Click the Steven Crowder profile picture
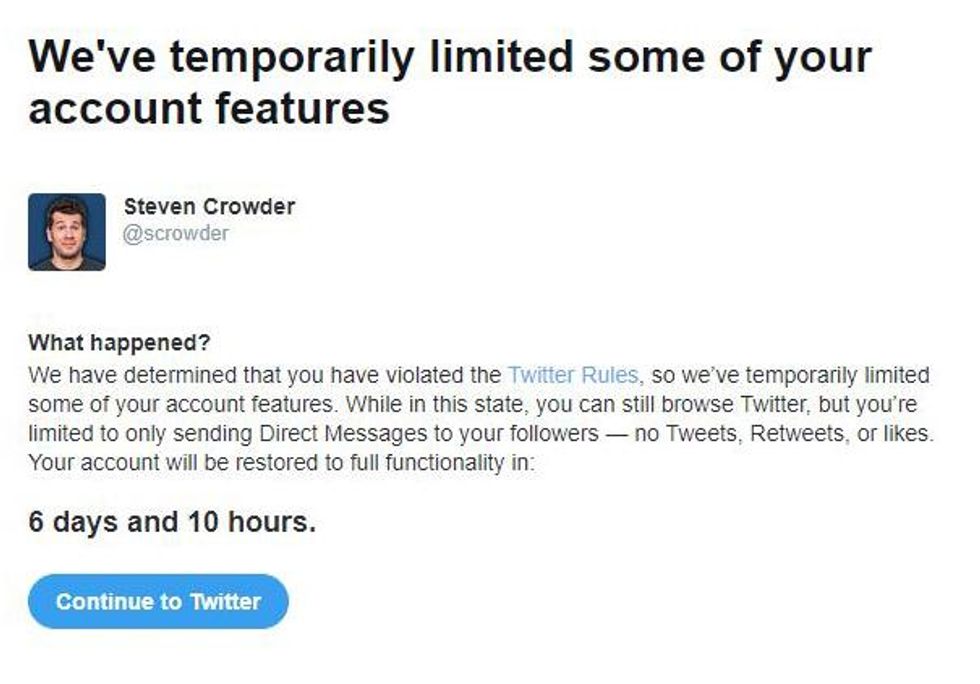This screenshot has height=684, width=980. coord(67,232)
